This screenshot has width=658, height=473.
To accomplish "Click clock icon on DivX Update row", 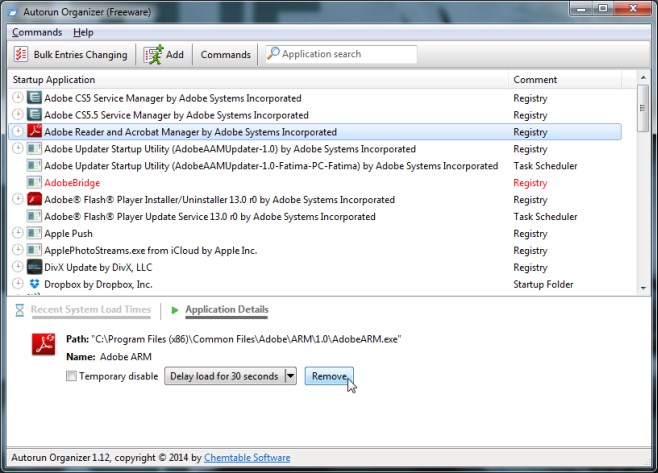I will [x=17, y=267].
